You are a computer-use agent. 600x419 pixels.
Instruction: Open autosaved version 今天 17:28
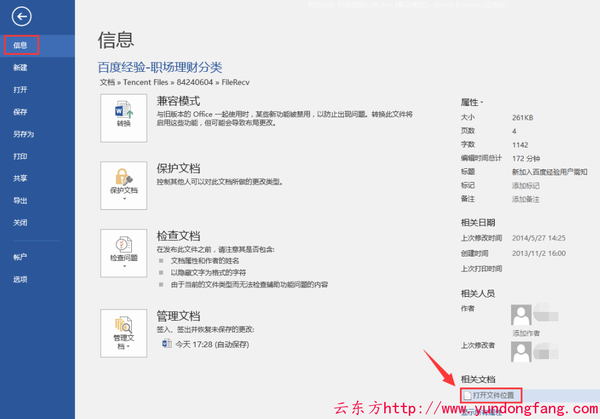(x=212, y=344)
